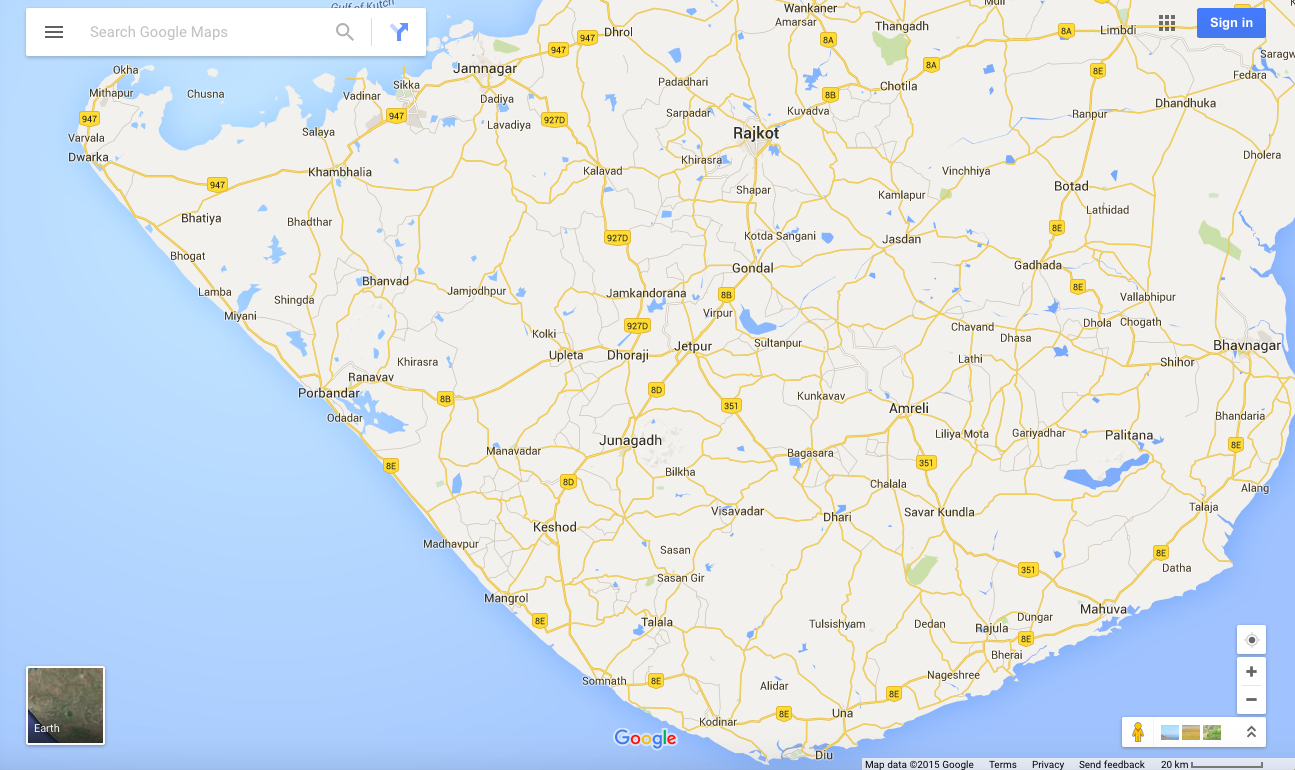This screenshot has width=1295, height=770.
Task: Open the Terms link
Action: pyautogui.click(x=1002, y=765)
